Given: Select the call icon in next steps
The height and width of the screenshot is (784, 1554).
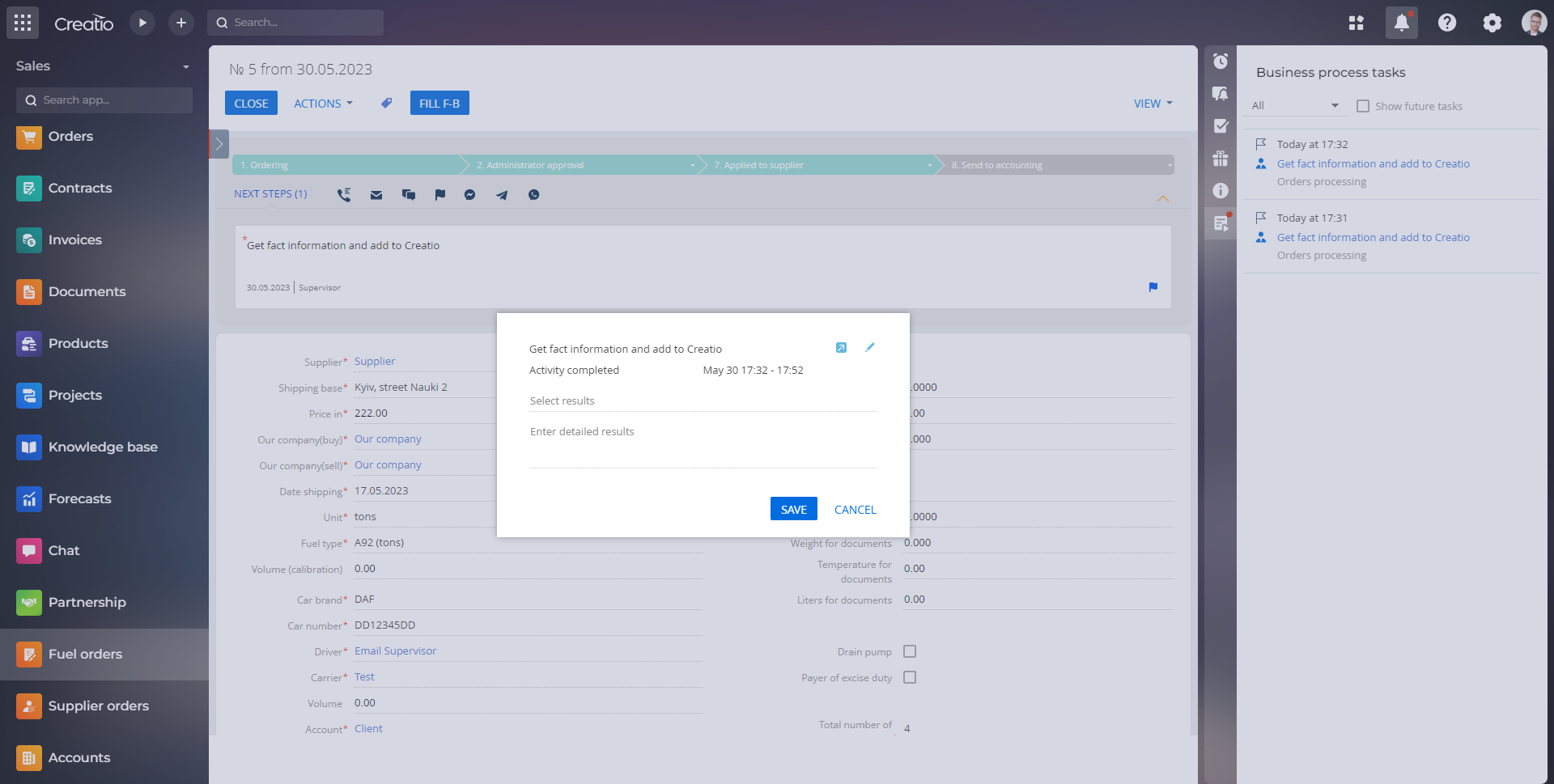Looking at the screenshot, I should pyautogui.click(x=344, y=194).
